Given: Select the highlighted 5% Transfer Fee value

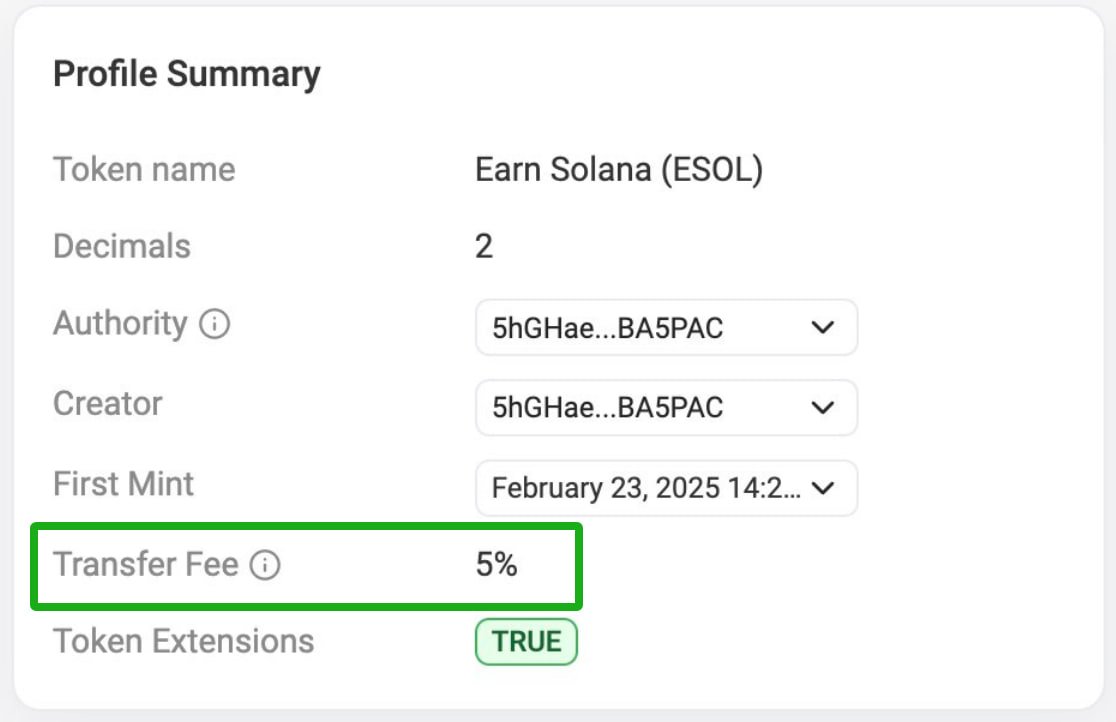Looking at the screenshot, I should [497, 564].
